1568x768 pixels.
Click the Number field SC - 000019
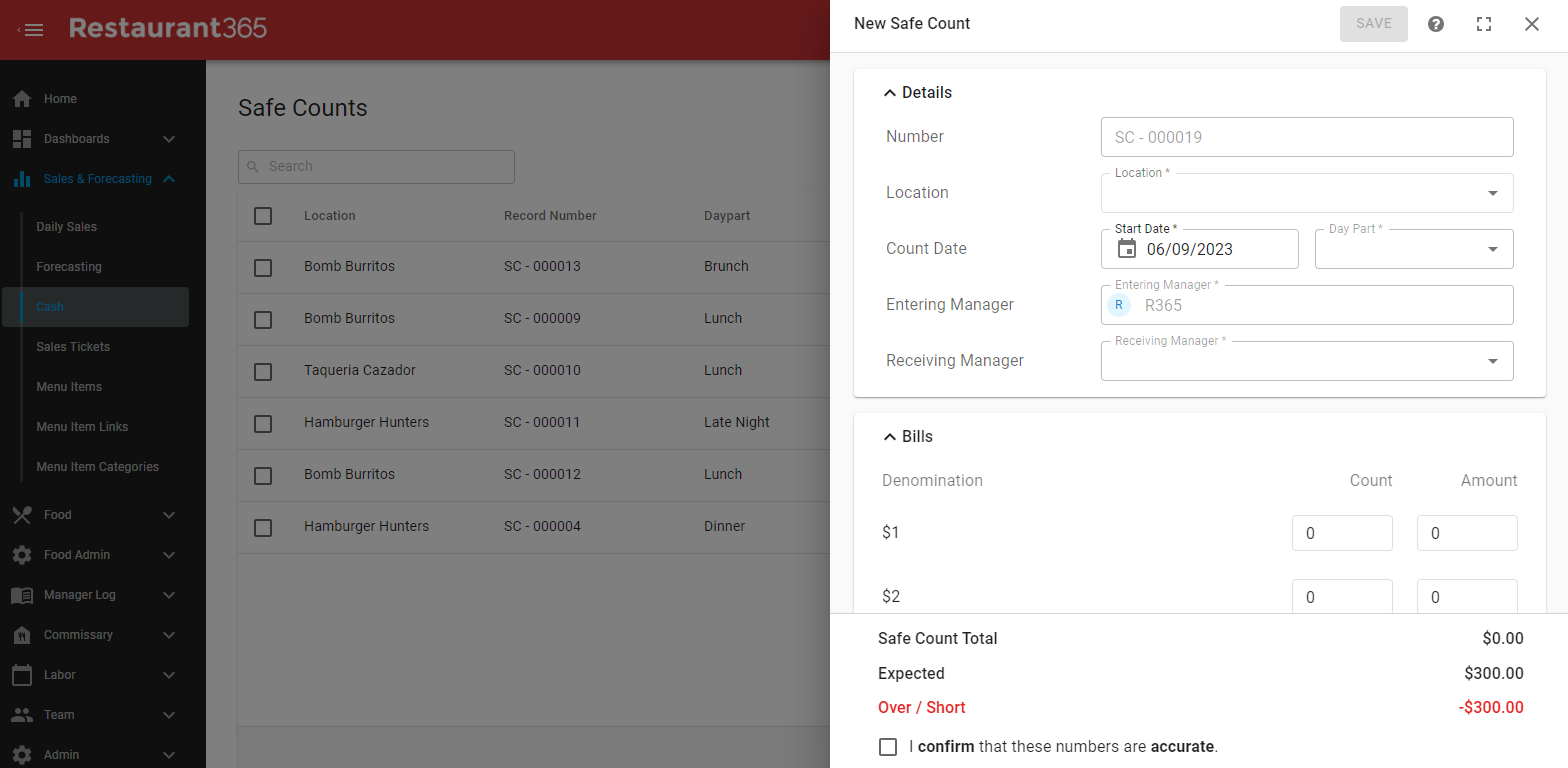point(1307,137)
